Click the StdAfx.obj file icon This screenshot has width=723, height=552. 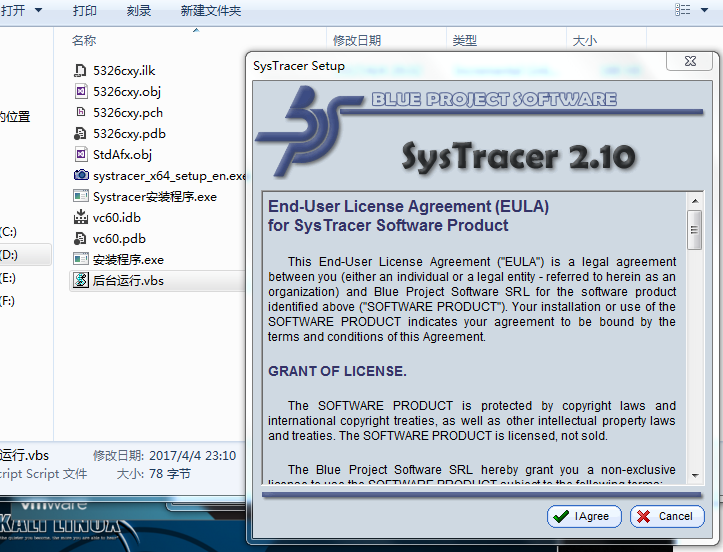point(81,154)
